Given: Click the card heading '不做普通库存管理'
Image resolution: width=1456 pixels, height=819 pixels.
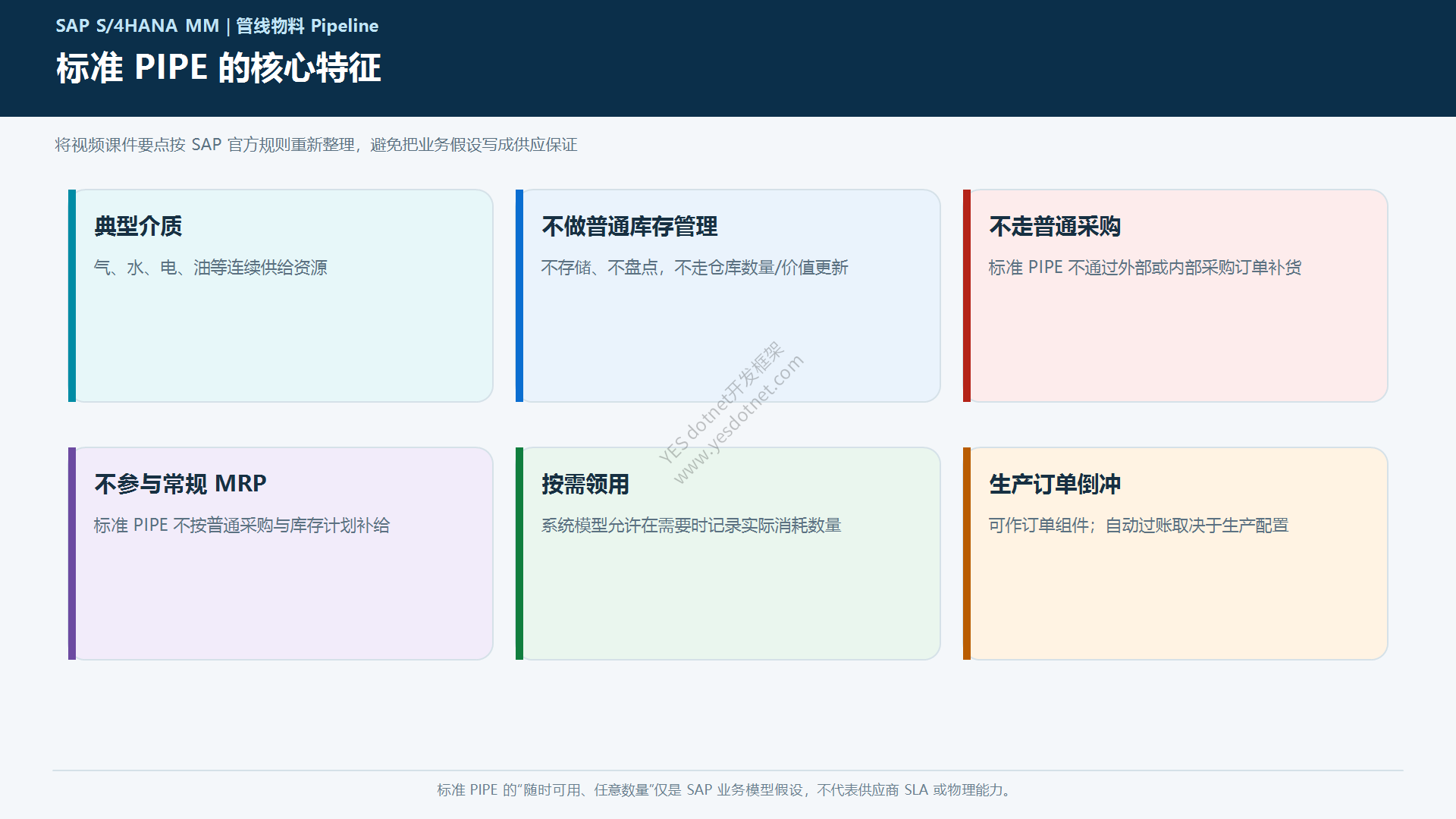Looking at the screenshot, I should click(x=629, y=226).
